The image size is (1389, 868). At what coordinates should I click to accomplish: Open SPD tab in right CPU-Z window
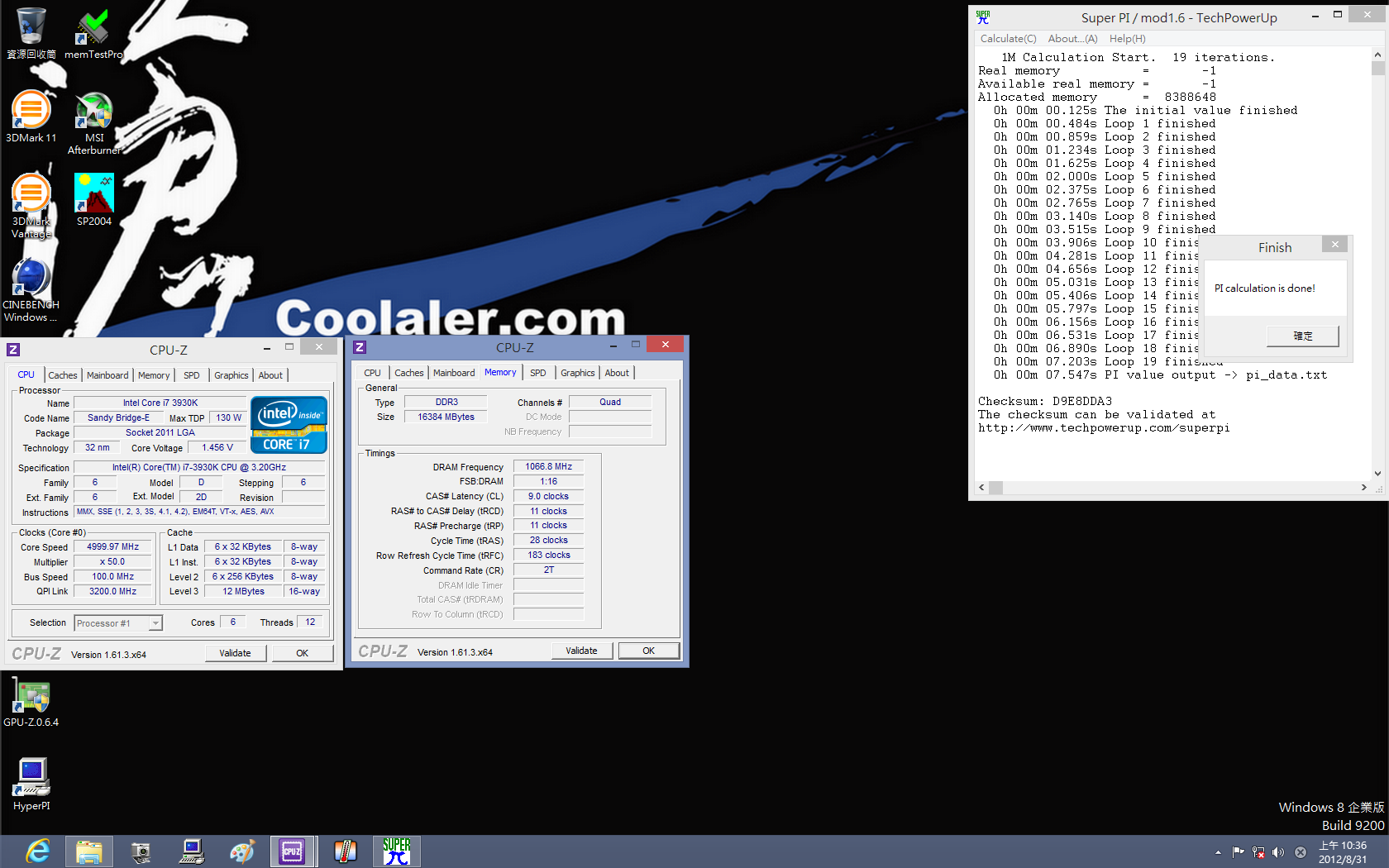click(538, 373)
